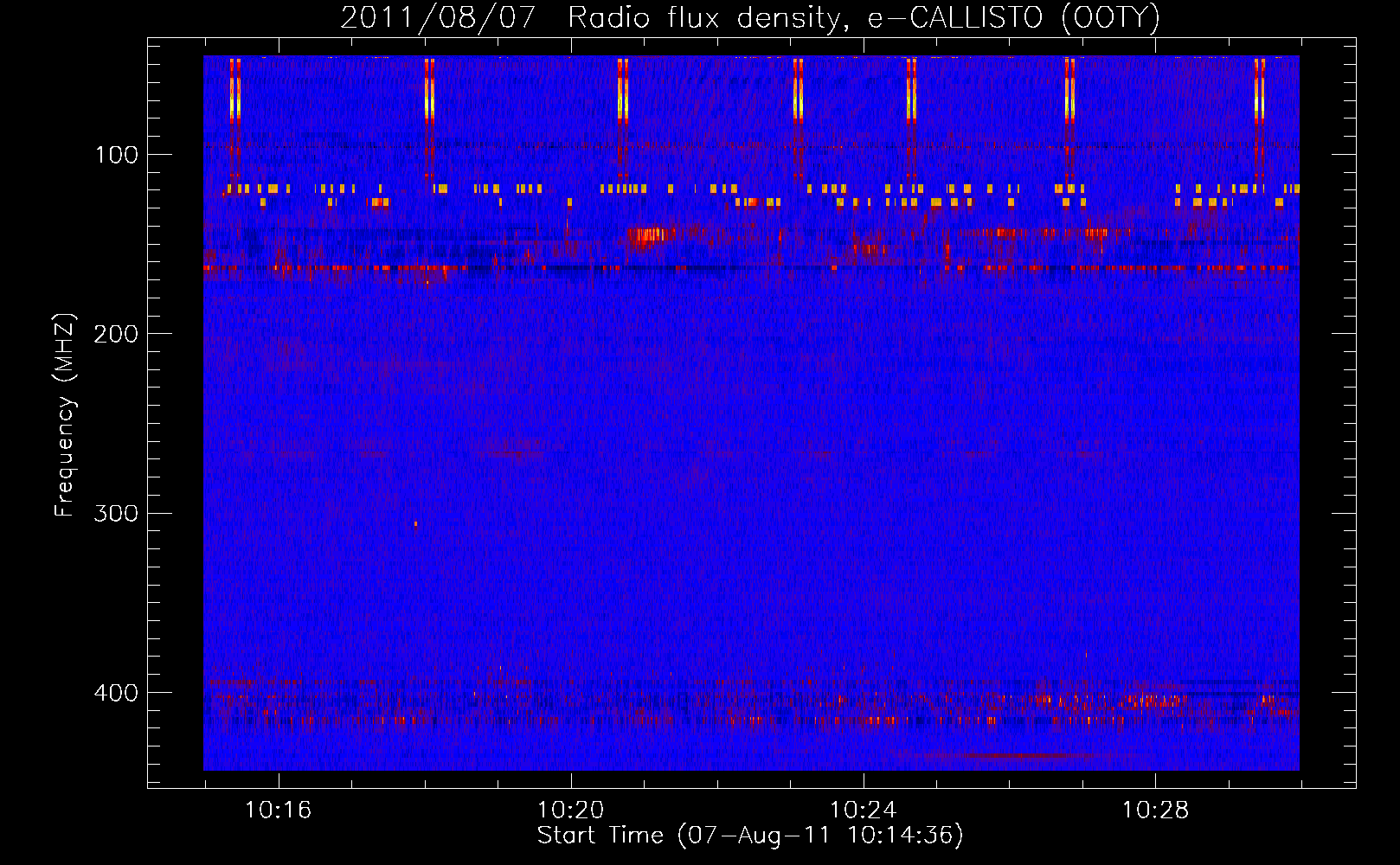Click the plot title 'Radio flux density, e-CALLISTO (OOTY)'
Viewport: 1400px width, 865px height.
point(864,18)
